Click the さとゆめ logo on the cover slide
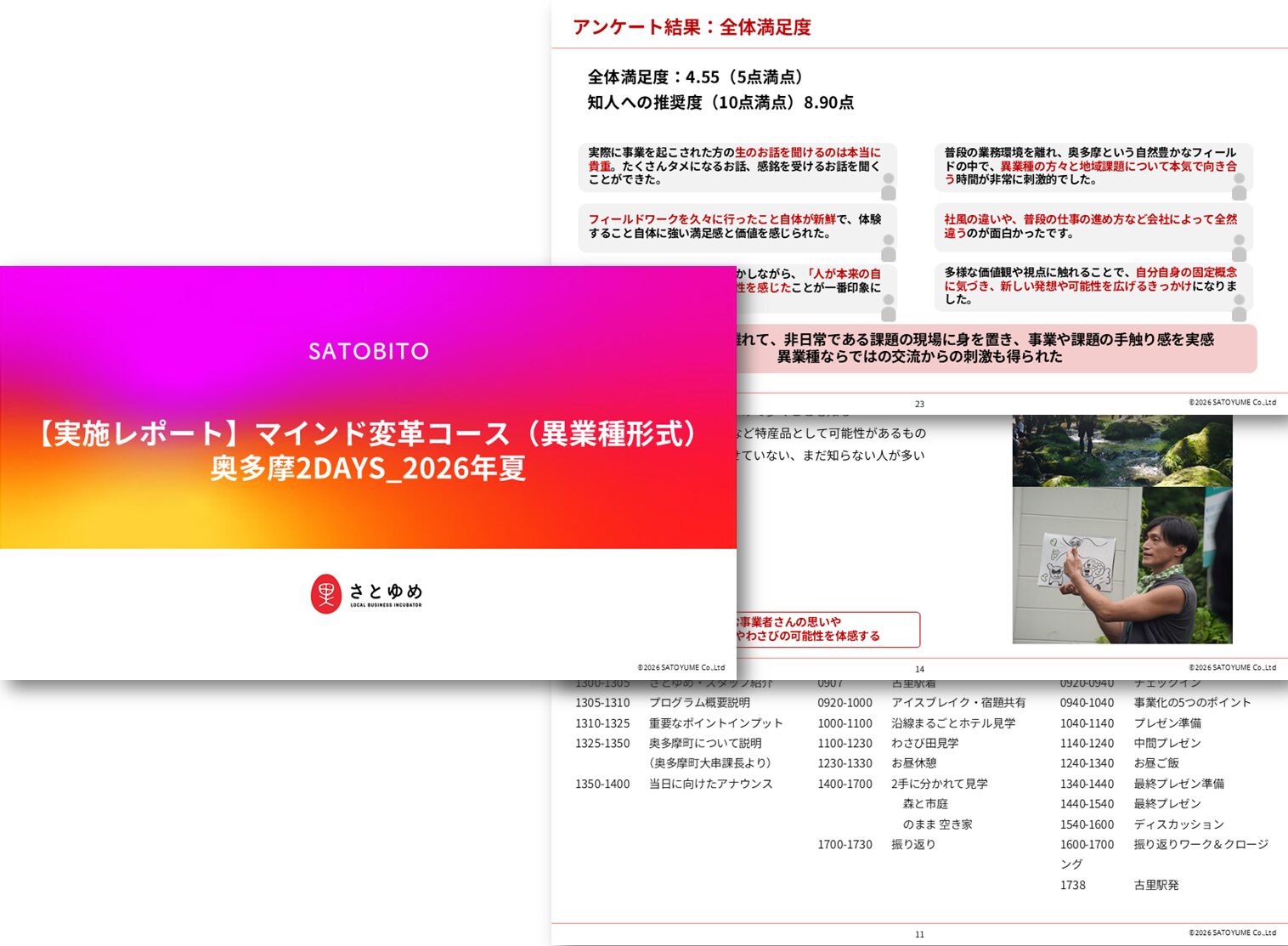The width and height of the screenshot is (1288, 946). click(366, 593)
